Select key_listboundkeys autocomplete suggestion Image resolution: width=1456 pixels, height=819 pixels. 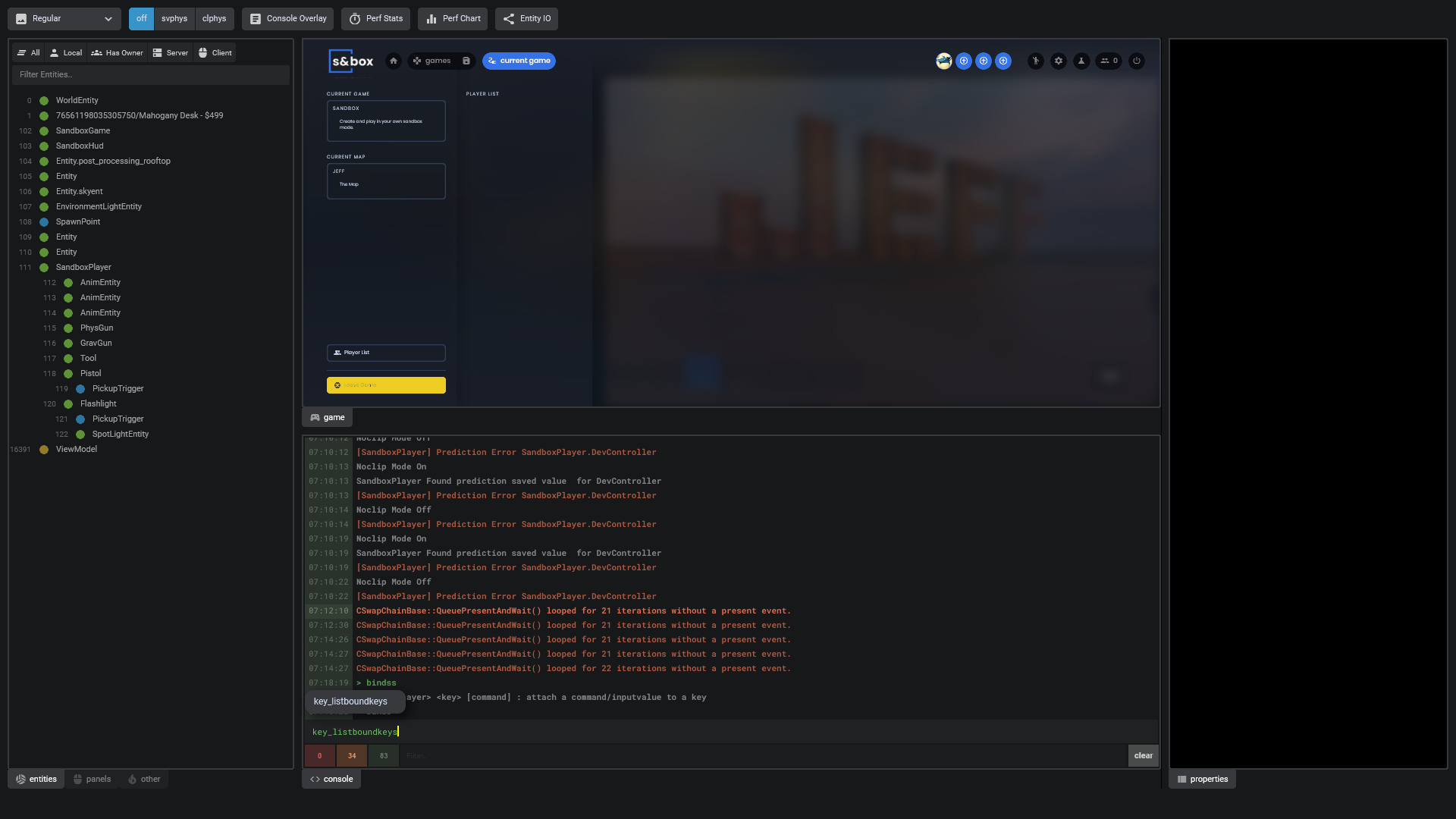pyautogui.click(x=350, y=701)
